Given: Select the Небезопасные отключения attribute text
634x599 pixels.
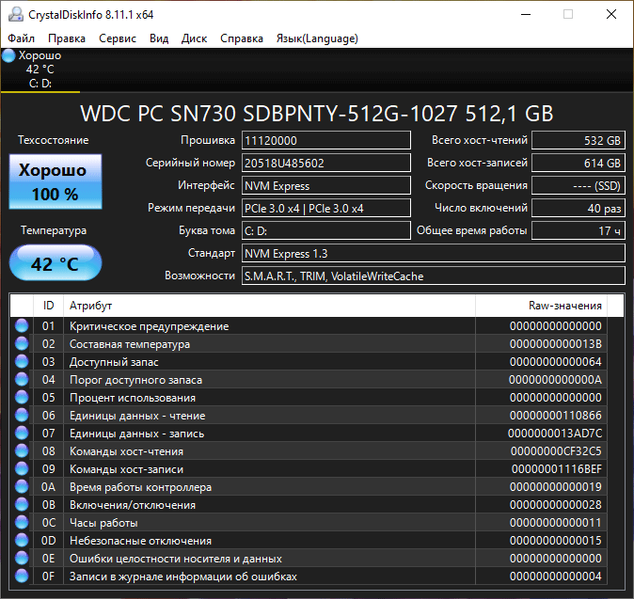Looking at the screenshot, I should point(140,540).
